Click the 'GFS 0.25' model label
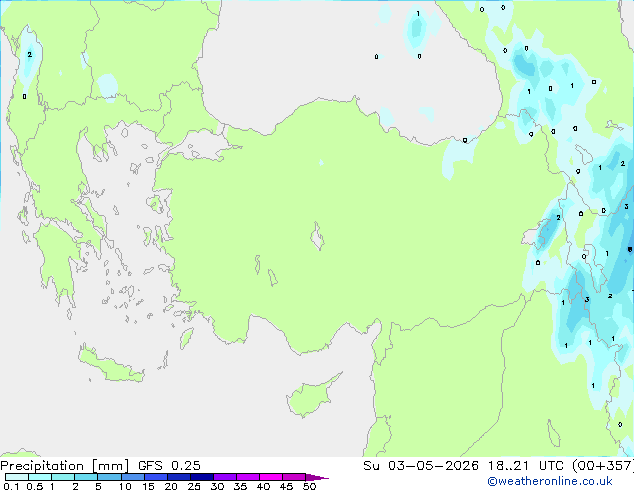The width and height of the screenshot is (634, 490). [x=169, y=466]
